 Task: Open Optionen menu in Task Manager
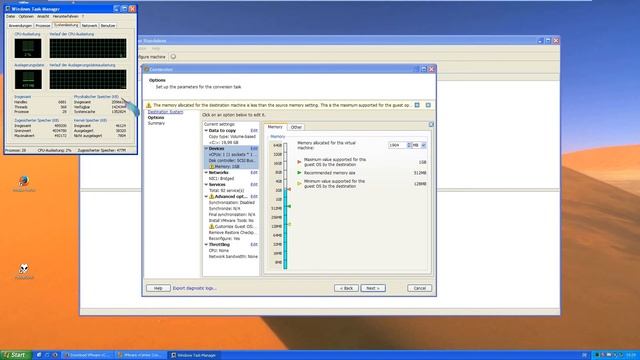(x=26, y=16)
